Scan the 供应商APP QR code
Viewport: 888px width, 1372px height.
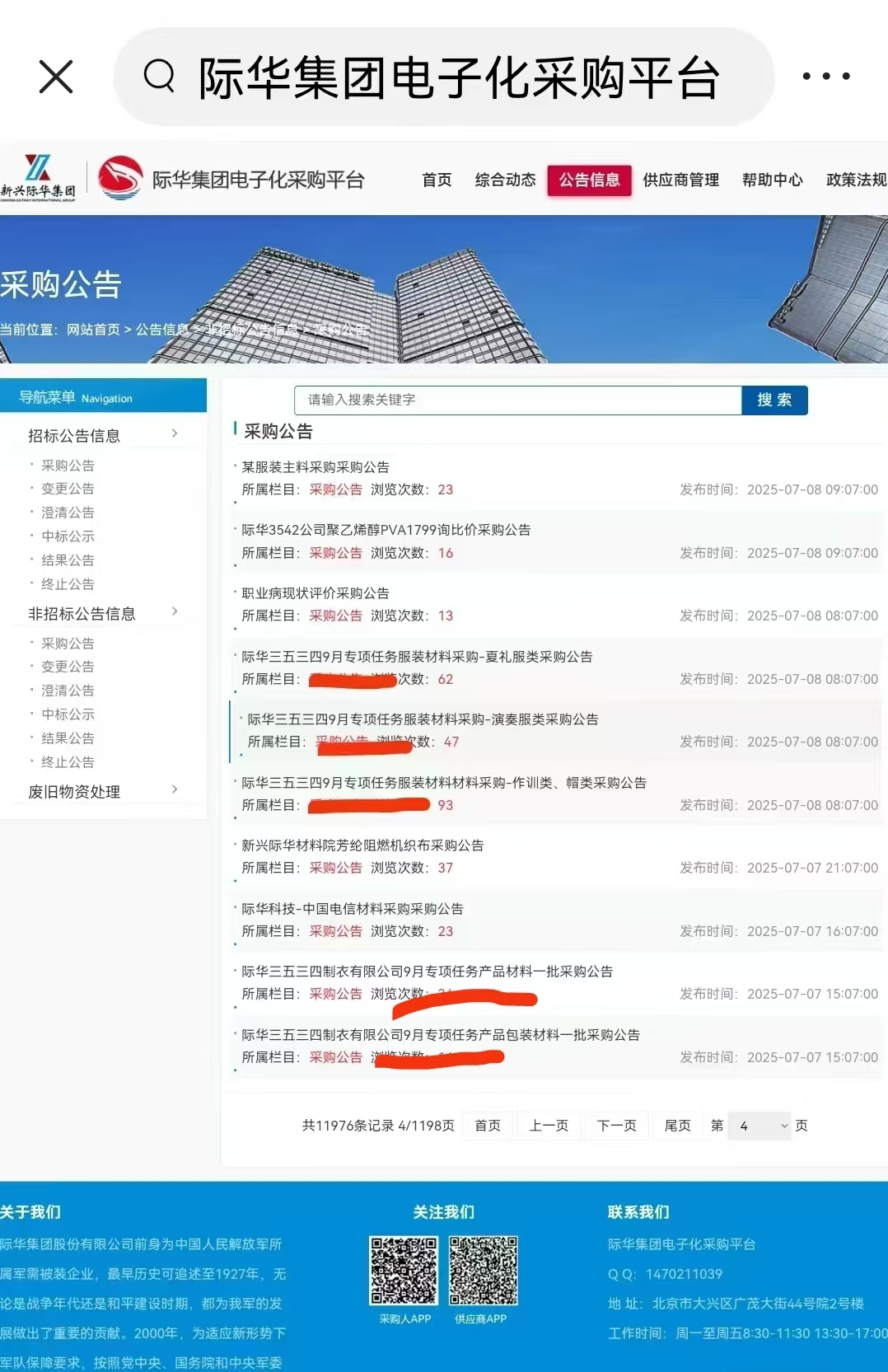click(484, 1270)
